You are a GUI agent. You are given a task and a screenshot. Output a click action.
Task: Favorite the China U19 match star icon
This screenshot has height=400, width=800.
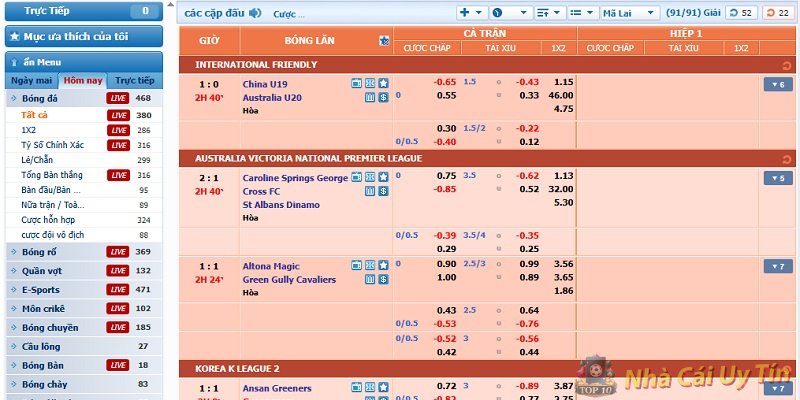click(x=383, y=82)
